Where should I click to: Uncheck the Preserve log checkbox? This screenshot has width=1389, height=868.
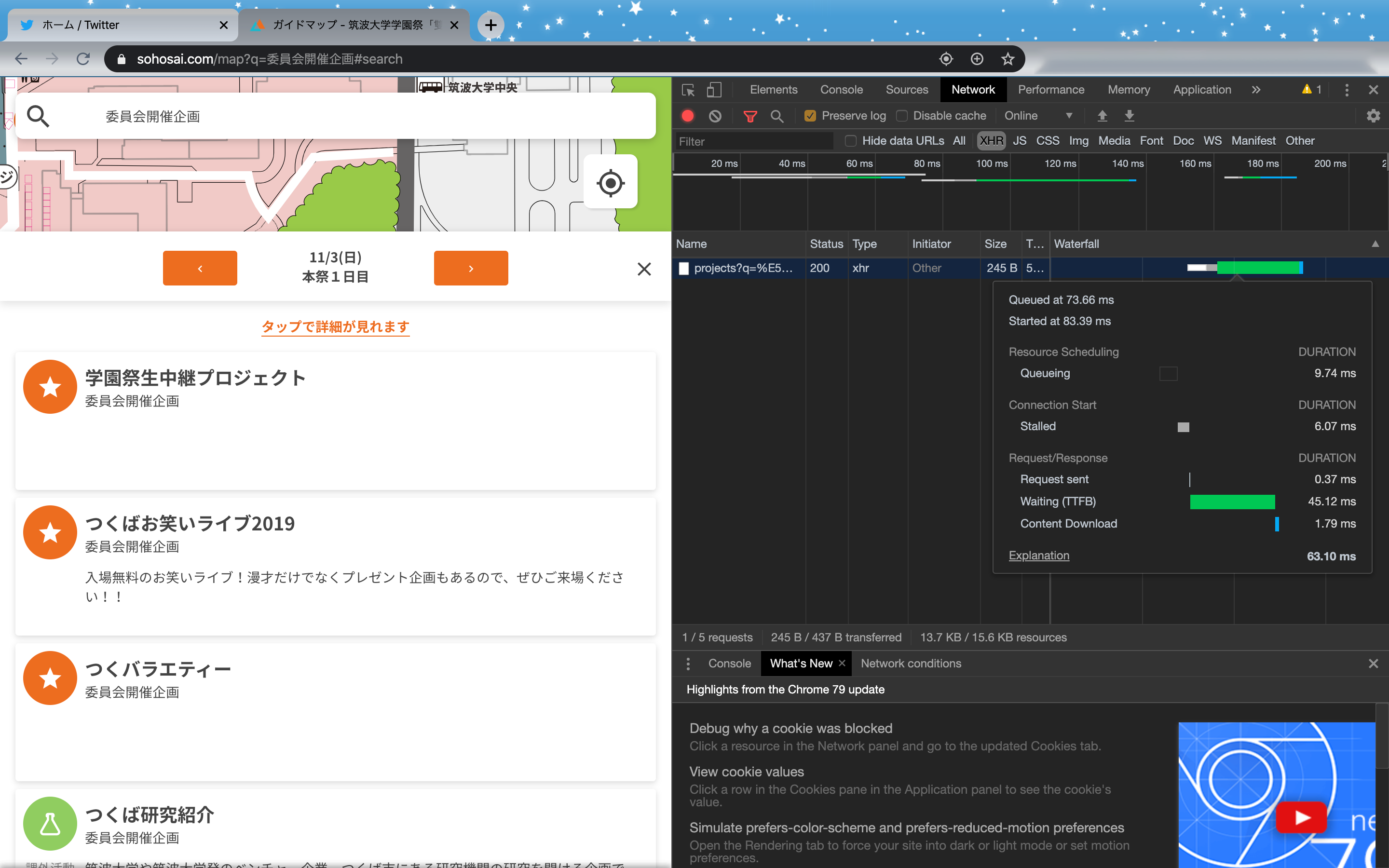(810, 116)
